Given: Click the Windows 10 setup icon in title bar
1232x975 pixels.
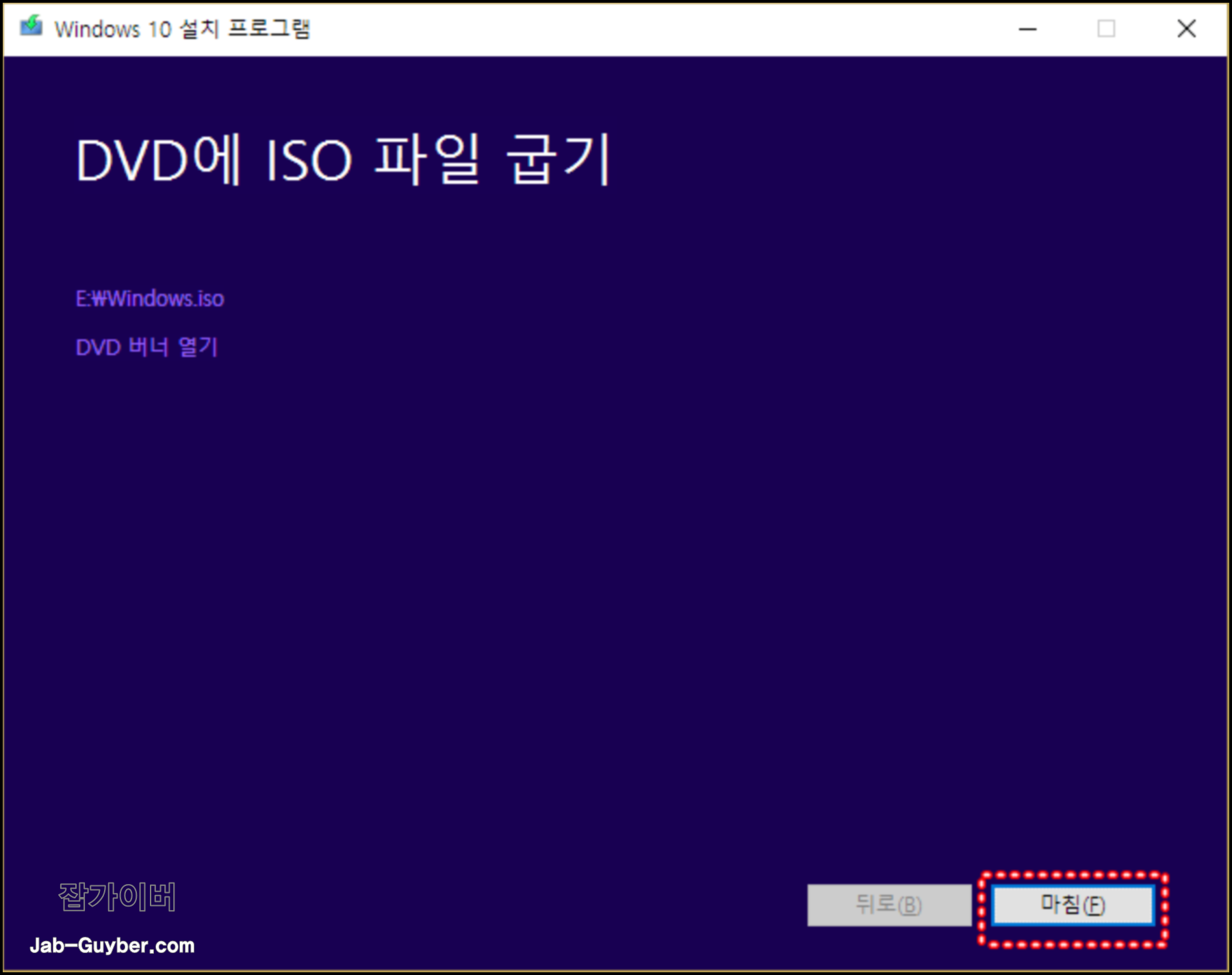Looking at the screenshot, I should (31, 27).
